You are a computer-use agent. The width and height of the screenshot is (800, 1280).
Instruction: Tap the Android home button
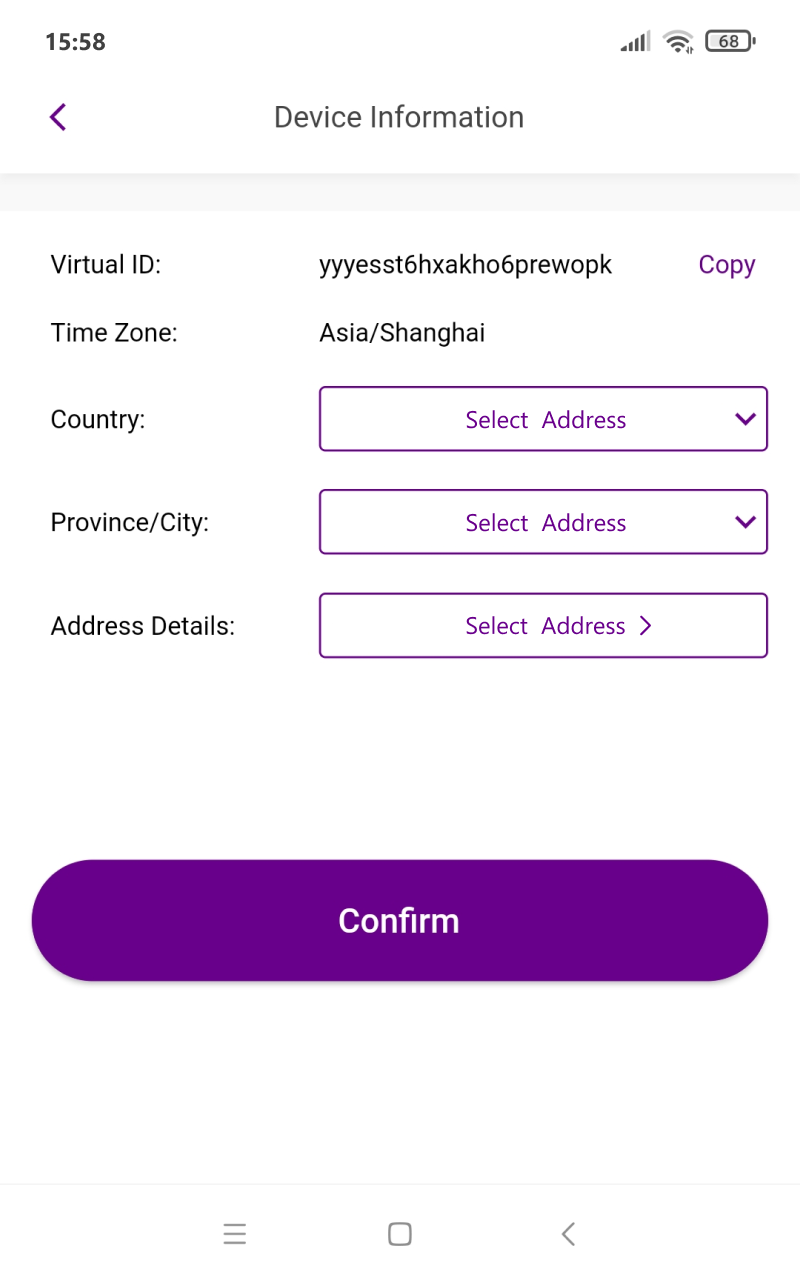[x=400, y=1234]
